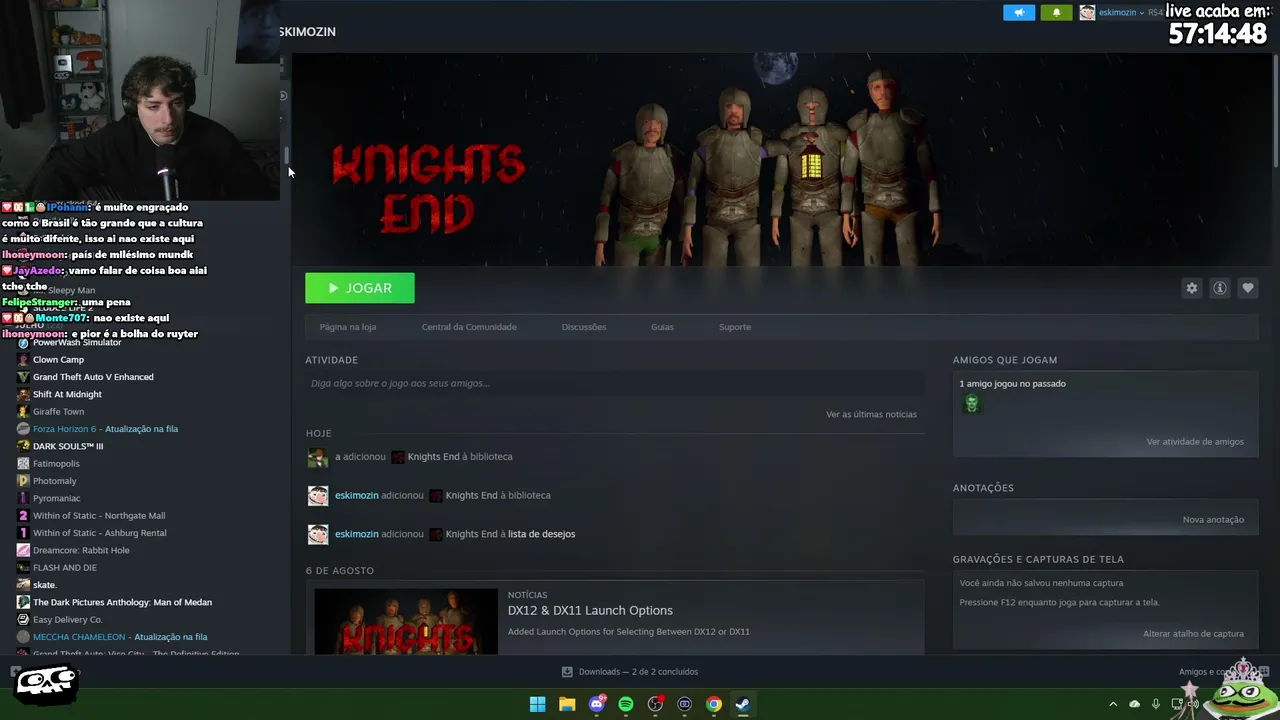The image size is (1280, 720).
Task: Show hidden system tray icons chevron
Action: point(1113,704)
